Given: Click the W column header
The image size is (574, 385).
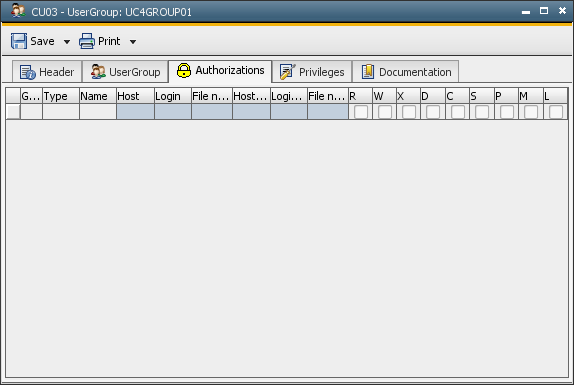Looking at the screenshot, I should pyautogui.click(x=384, y=96).
